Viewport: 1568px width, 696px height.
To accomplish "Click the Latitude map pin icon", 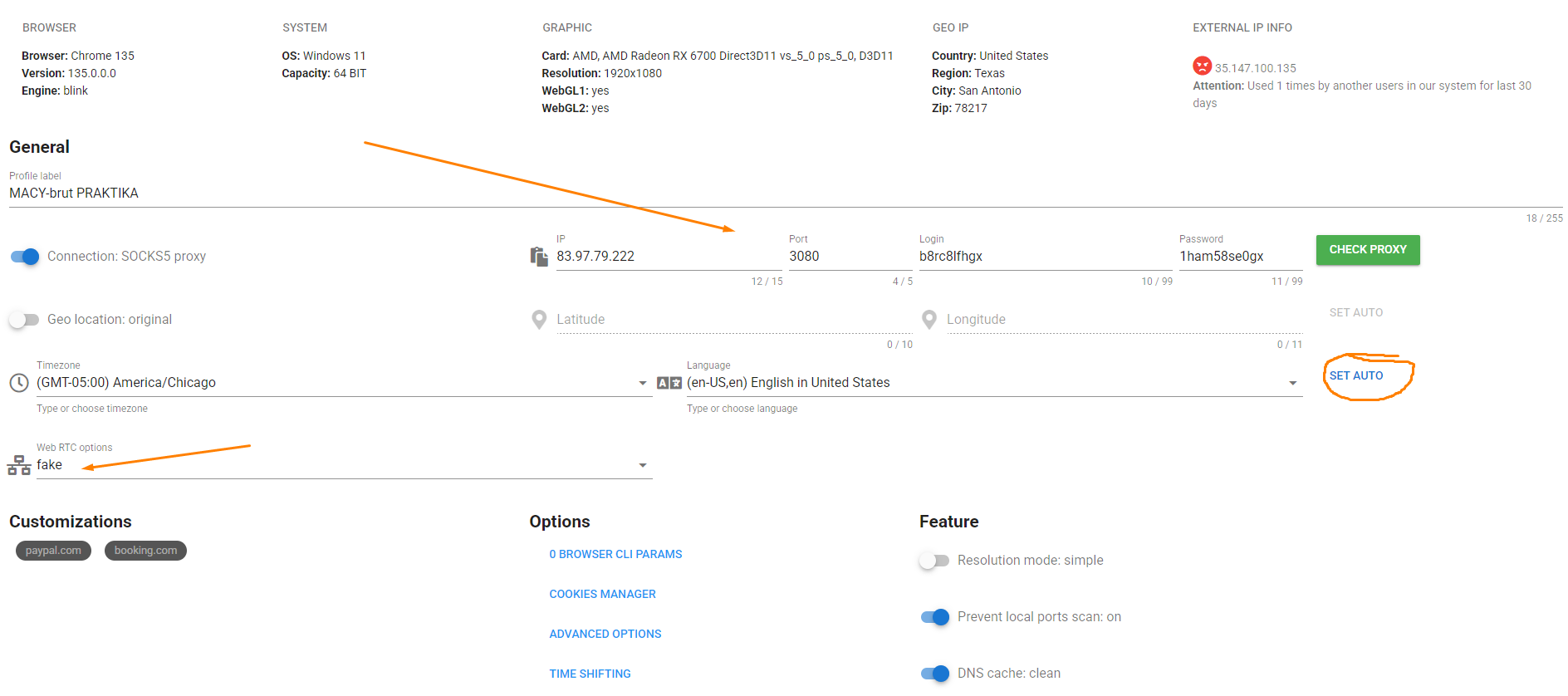I will [x=539, y=320].
